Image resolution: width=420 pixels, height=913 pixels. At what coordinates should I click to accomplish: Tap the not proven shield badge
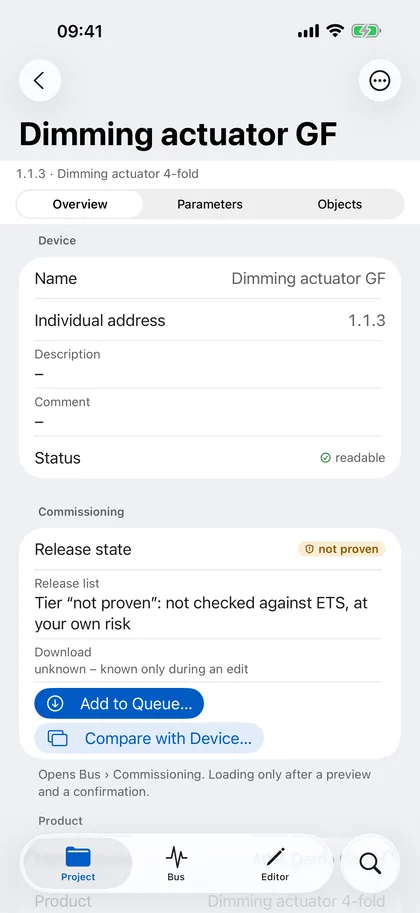[x=342, y=549]
